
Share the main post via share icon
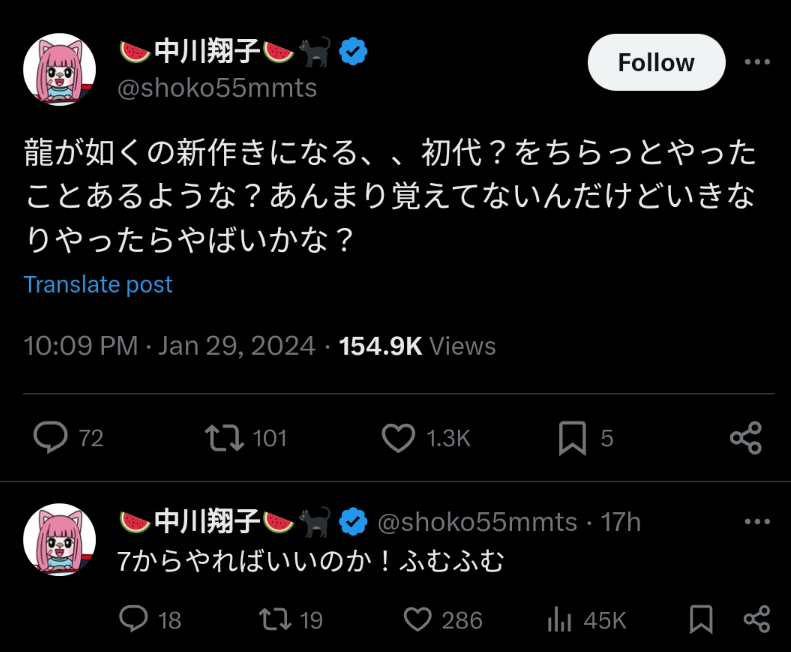click(x=746, y=438)
